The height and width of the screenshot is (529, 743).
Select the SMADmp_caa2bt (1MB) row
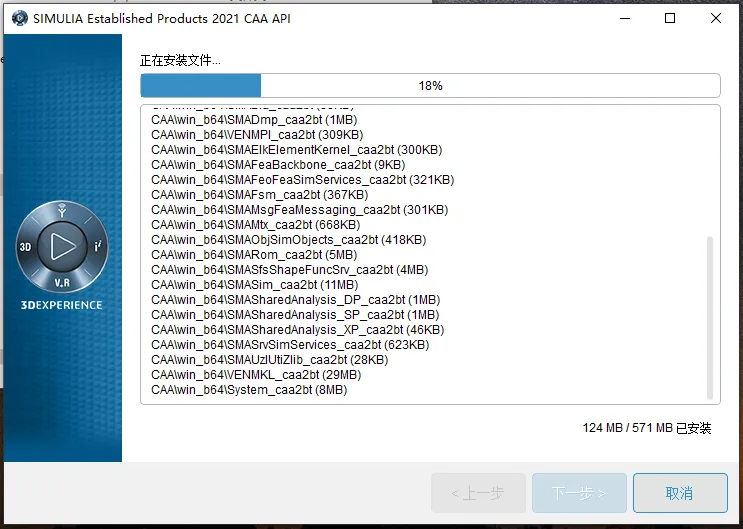pos(254,120)
